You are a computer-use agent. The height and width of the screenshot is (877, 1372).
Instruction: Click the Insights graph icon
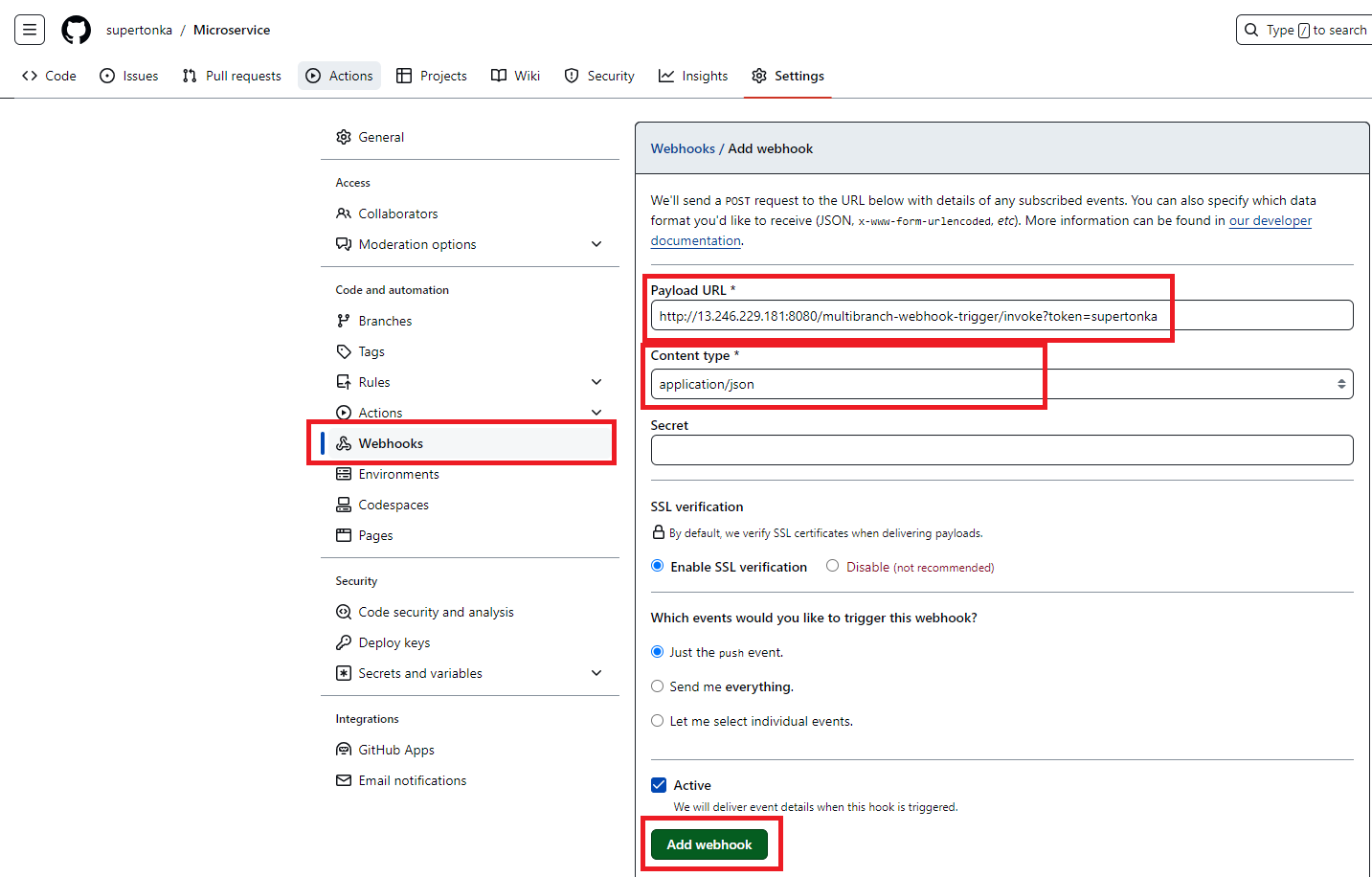tap(666, 76)
